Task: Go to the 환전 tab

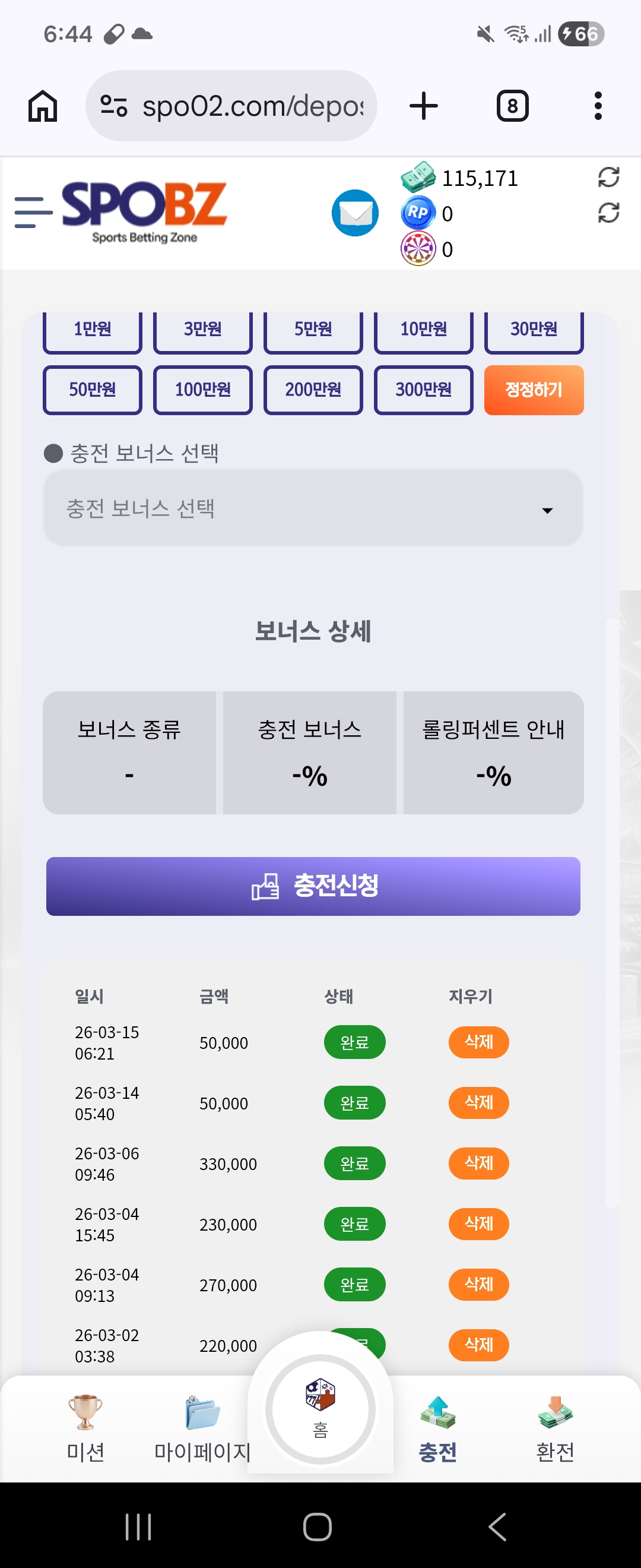Action: coord(554,1428)
